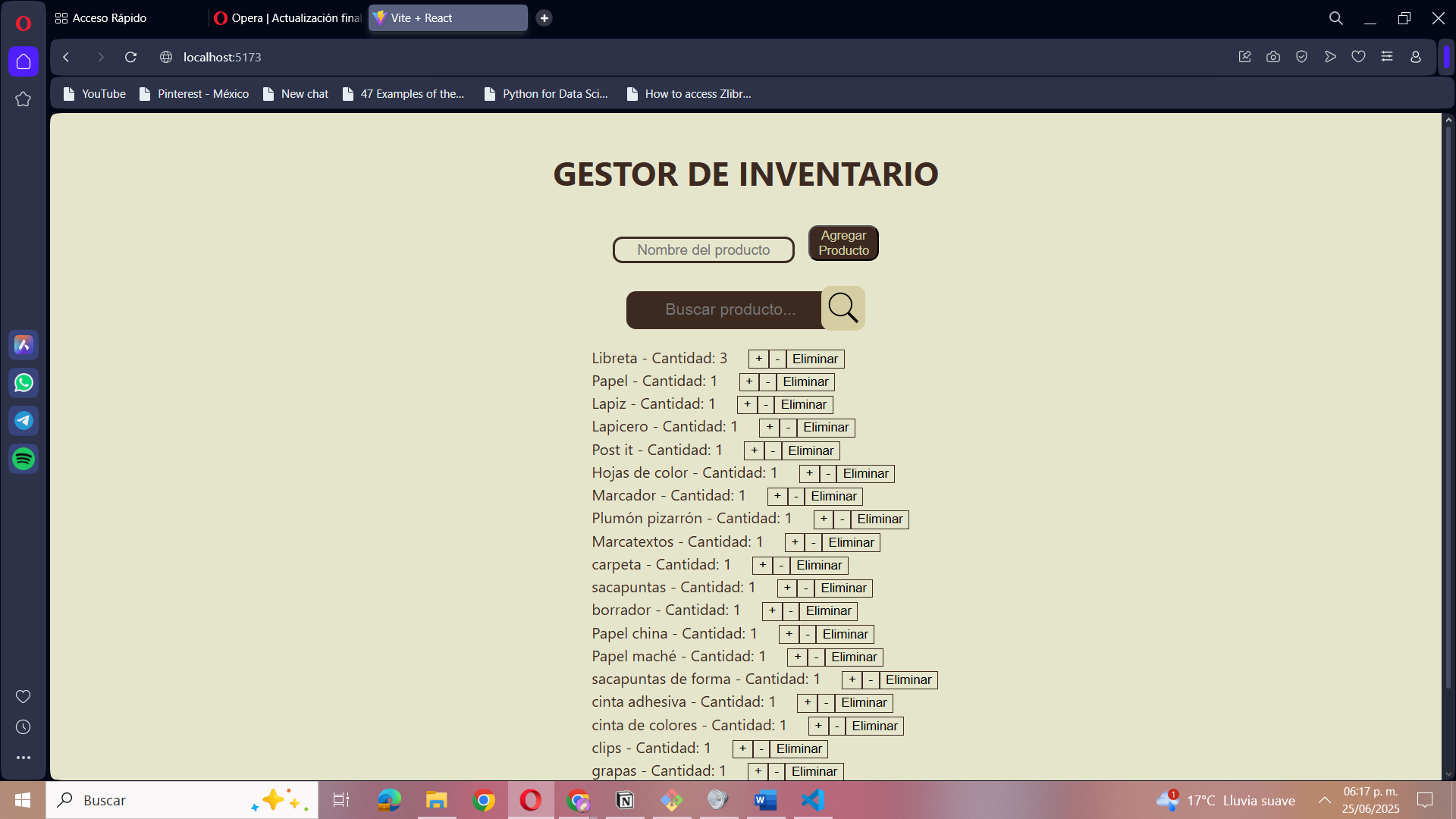Click the browser forward arrow
The image size is (1456, 819).
point(100,57)
